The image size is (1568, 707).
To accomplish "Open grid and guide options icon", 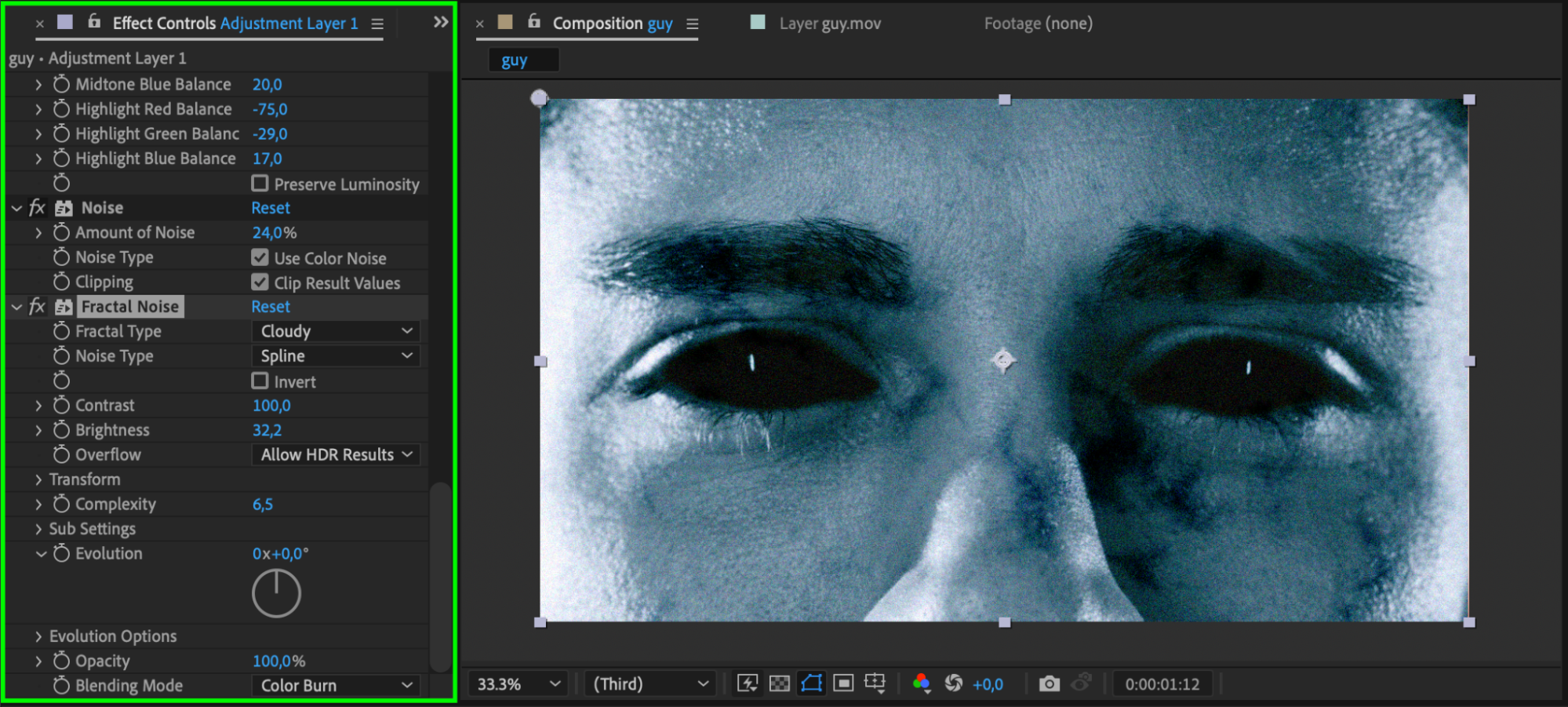I will click(875, 683).
